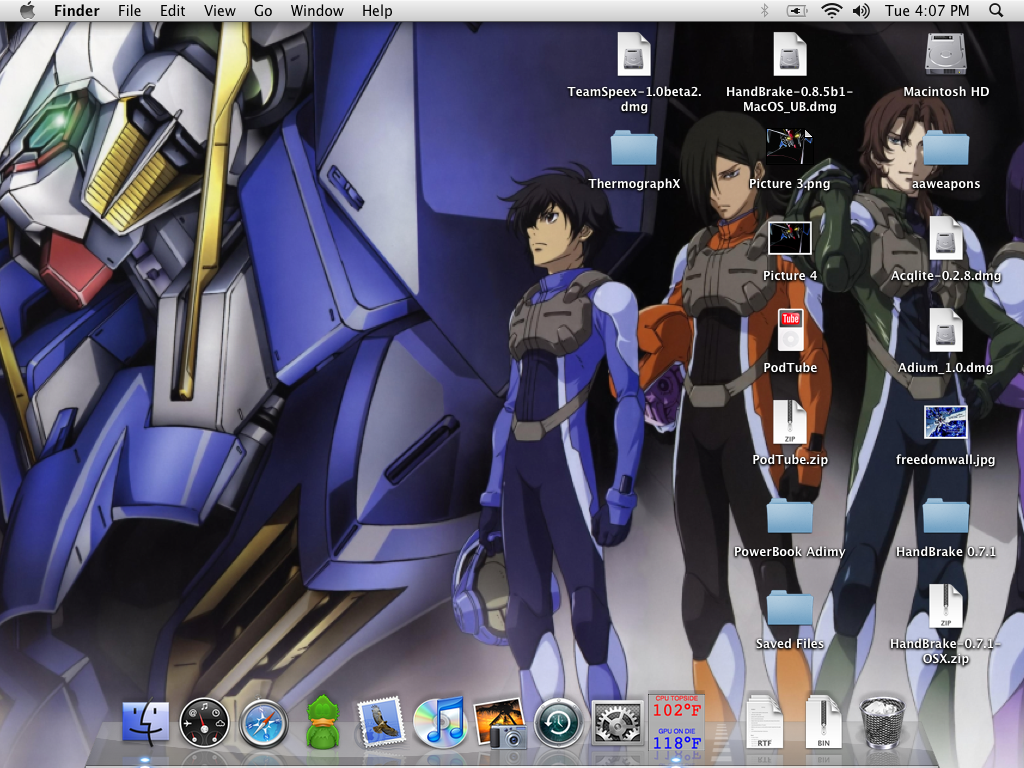This screenshot has width=1024, height=768.
Task: Select HandBrake-0.8.5b1-MacOS_UB.dmg file icon
Action: (x=790, y=54)
